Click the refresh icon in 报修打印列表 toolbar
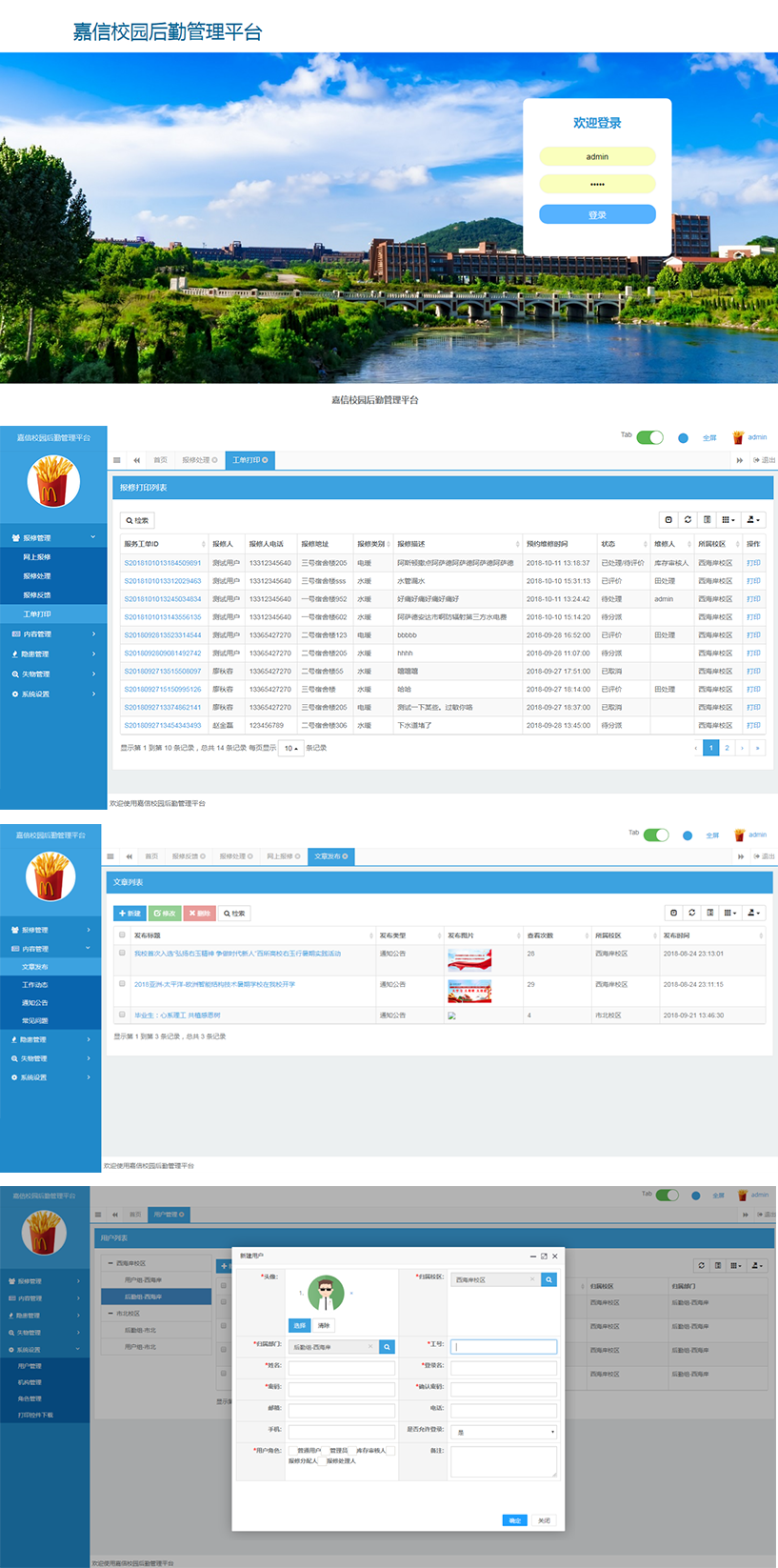Viewport: 778px width, 1568px height. click(x=688, y=520)
